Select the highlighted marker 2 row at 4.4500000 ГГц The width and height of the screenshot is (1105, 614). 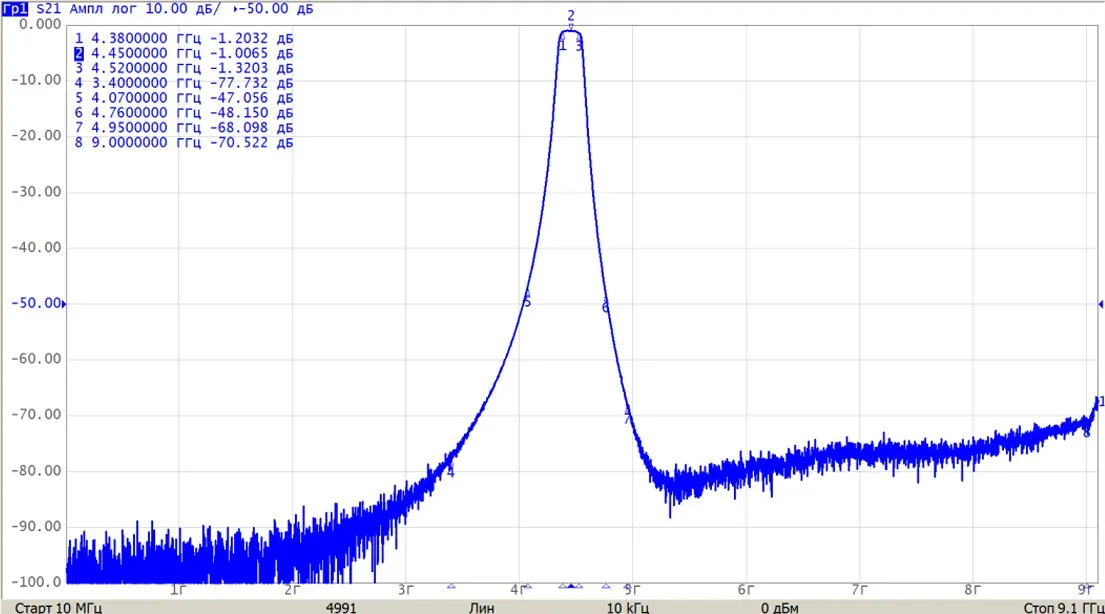click(x=184, y=54)
